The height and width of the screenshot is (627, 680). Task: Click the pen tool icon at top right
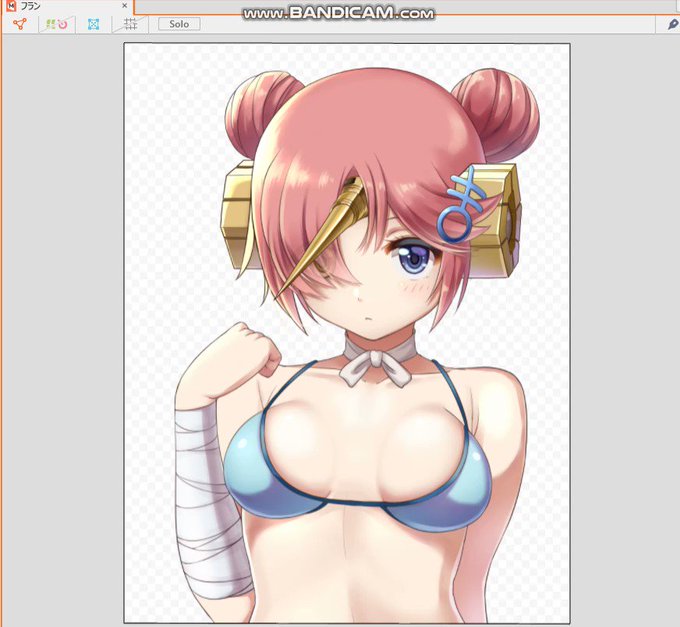pos(673,24)
